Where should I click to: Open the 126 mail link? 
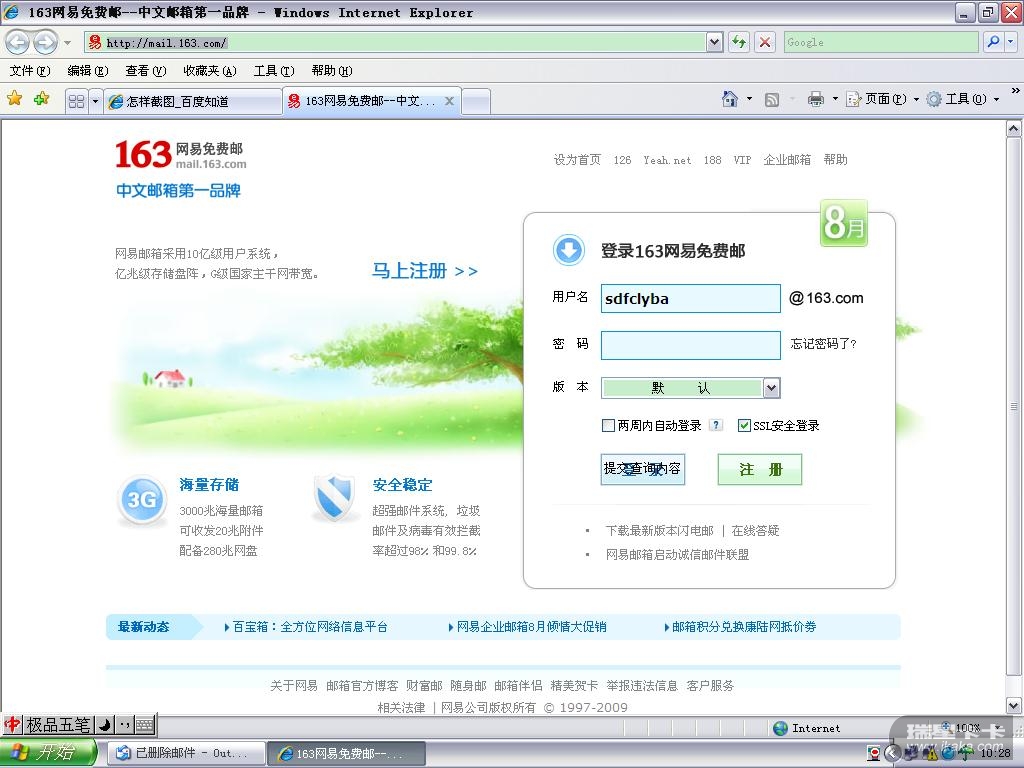click(x=622, y=160)
